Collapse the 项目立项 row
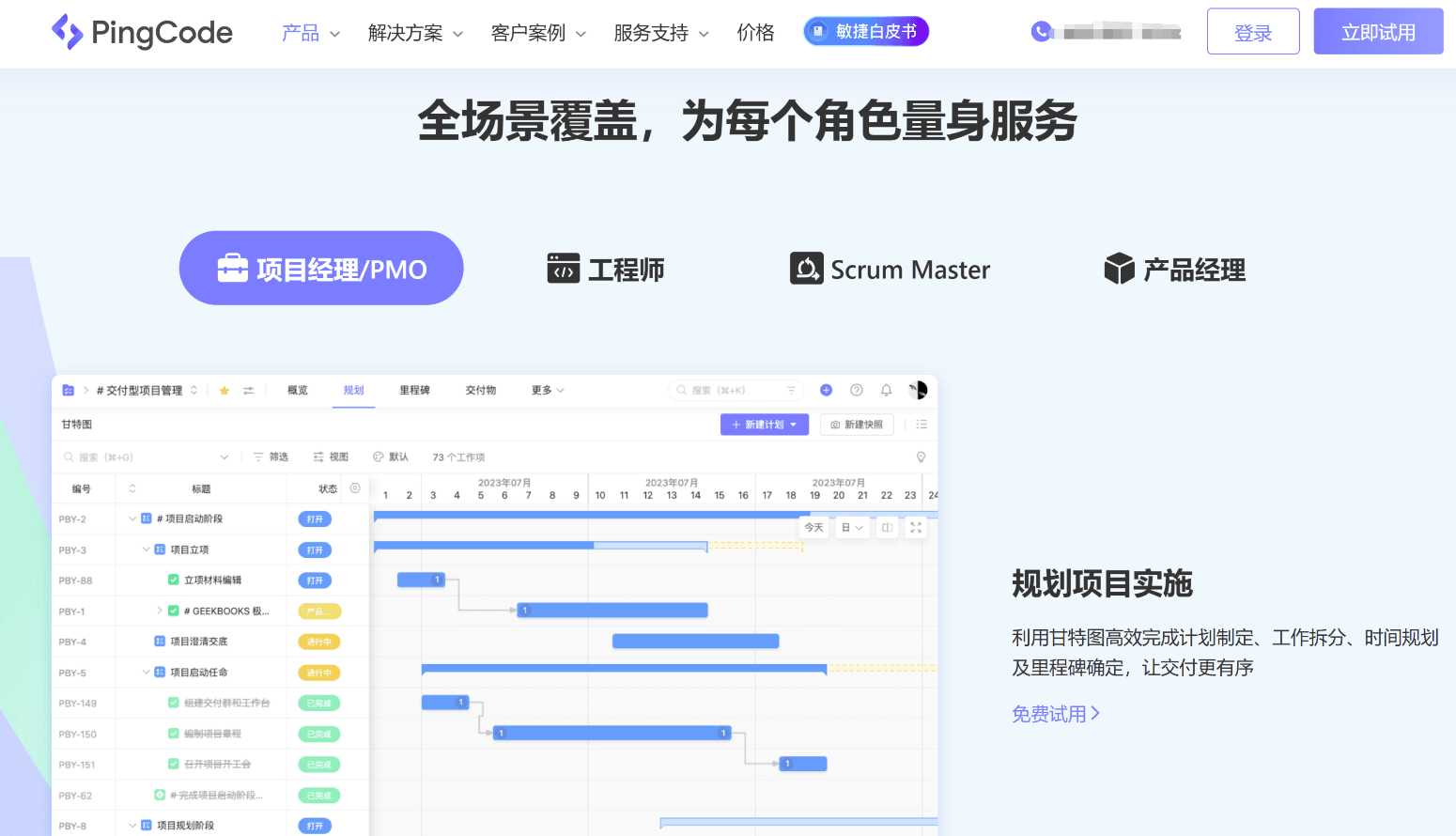Screen dimensions: 1456x836 tap(146, 550)
